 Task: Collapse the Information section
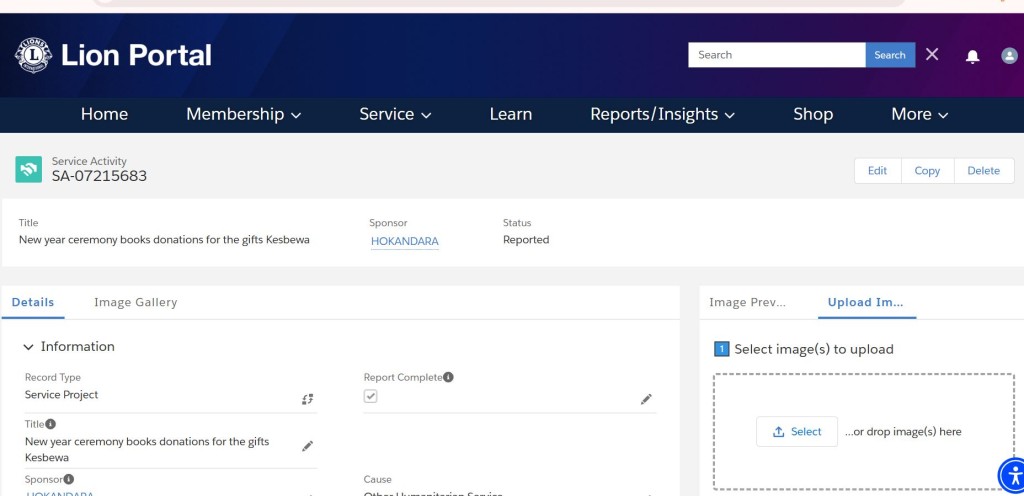(28, 347)
